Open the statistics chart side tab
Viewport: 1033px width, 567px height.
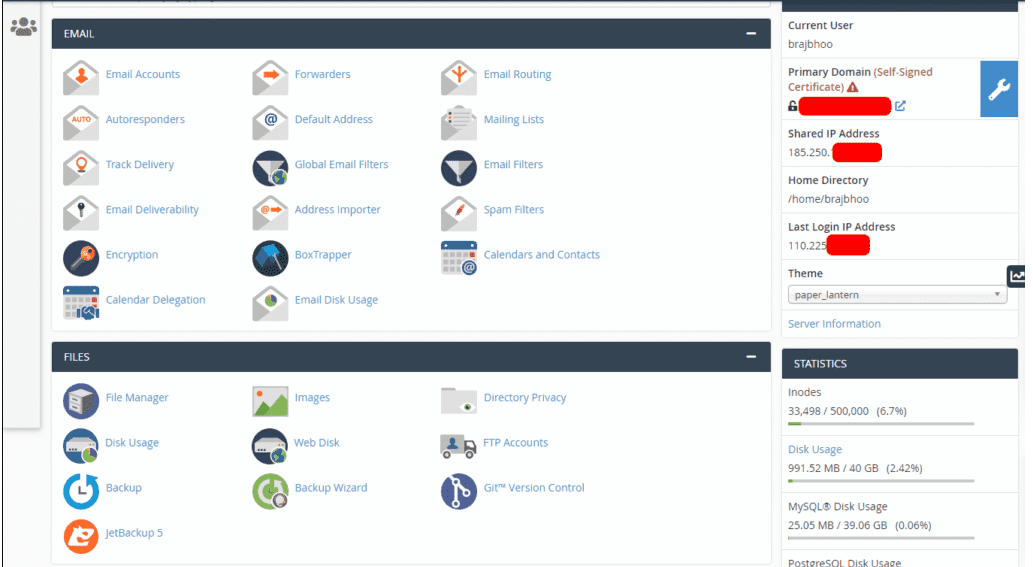[1017, 277]
